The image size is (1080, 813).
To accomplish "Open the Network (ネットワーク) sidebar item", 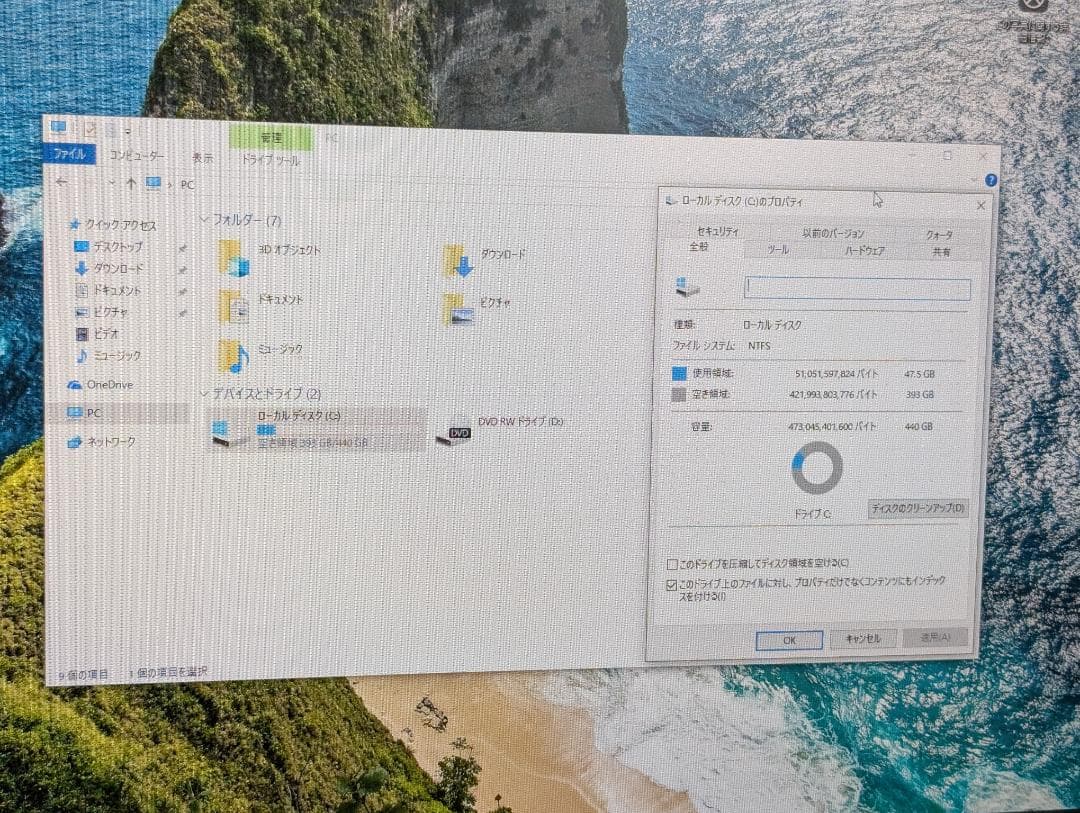I will click(x=107, y=440).
